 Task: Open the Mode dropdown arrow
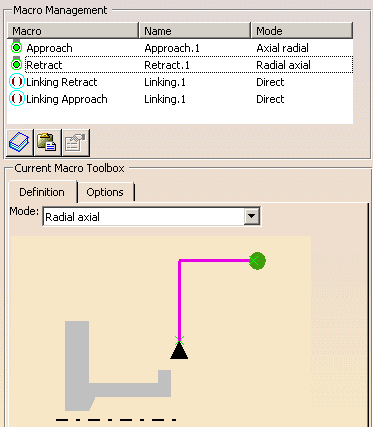point(251,217)
